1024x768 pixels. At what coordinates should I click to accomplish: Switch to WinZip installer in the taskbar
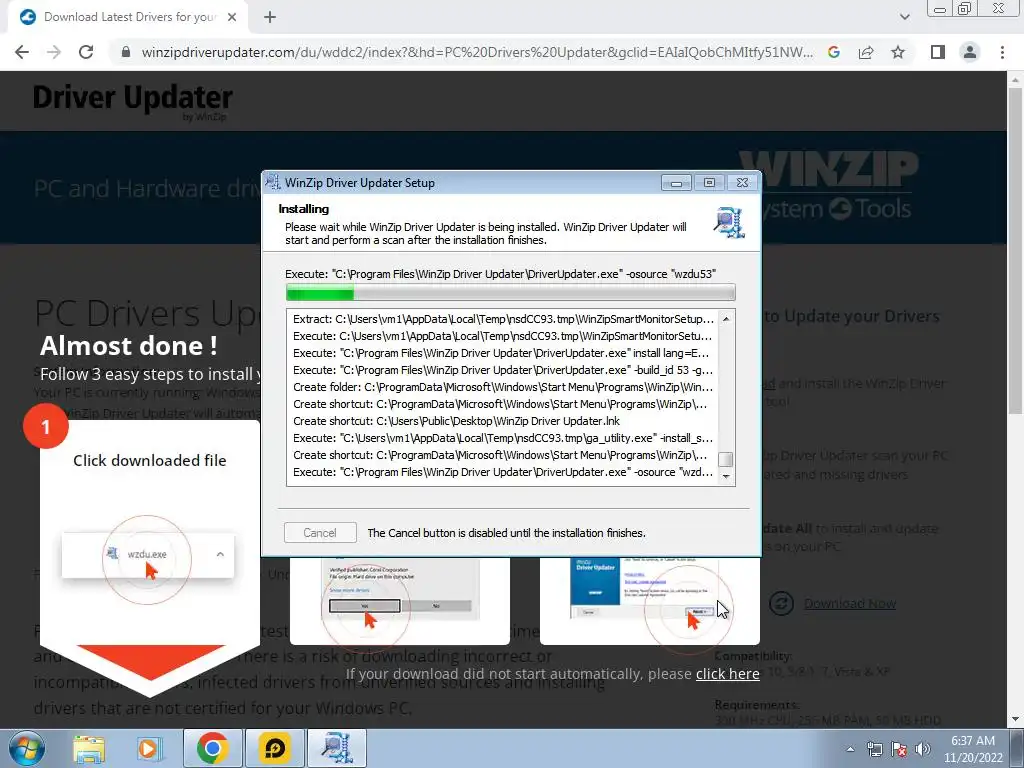[337, 748]
